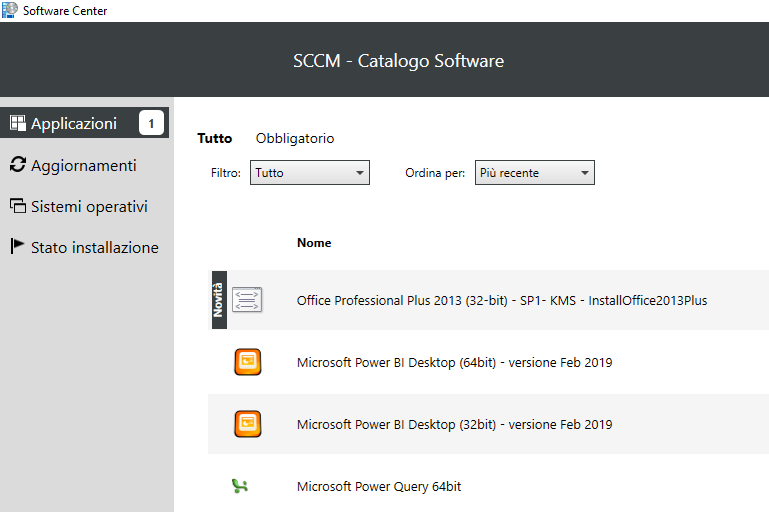Click the Filtro: label
This screenshot has height=512, width=769.
pyautogui.click(x=226, y=173)
